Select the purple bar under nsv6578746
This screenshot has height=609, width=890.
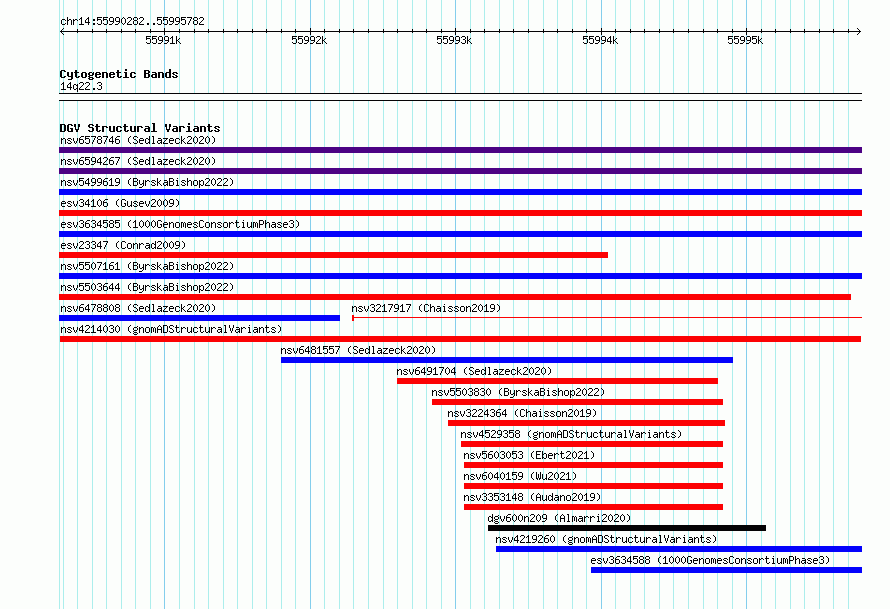(460, 150)
